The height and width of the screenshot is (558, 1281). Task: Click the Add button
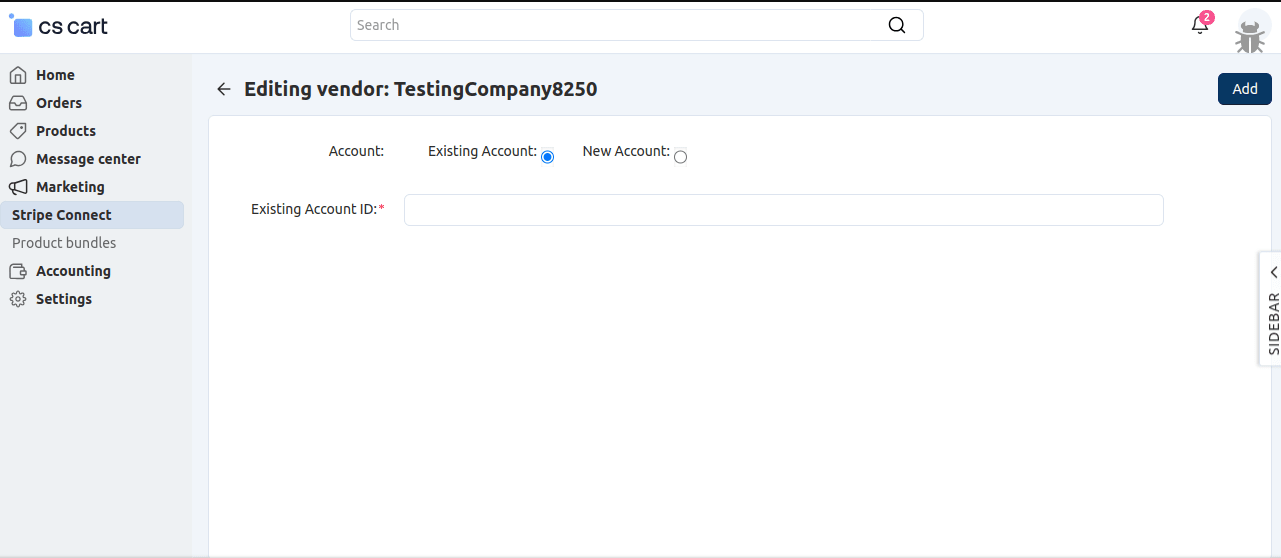pyautogui.click(x=1244, y=89)
